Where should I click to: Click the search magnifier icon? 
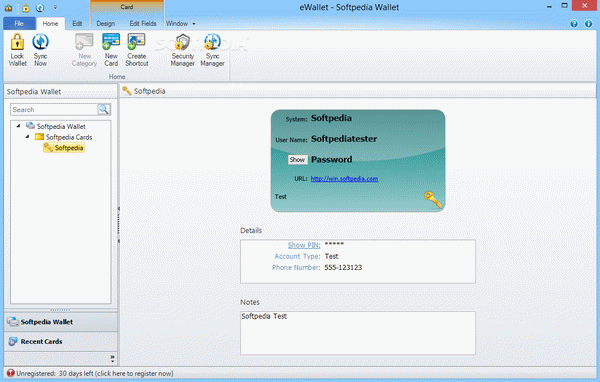(104, 109)
